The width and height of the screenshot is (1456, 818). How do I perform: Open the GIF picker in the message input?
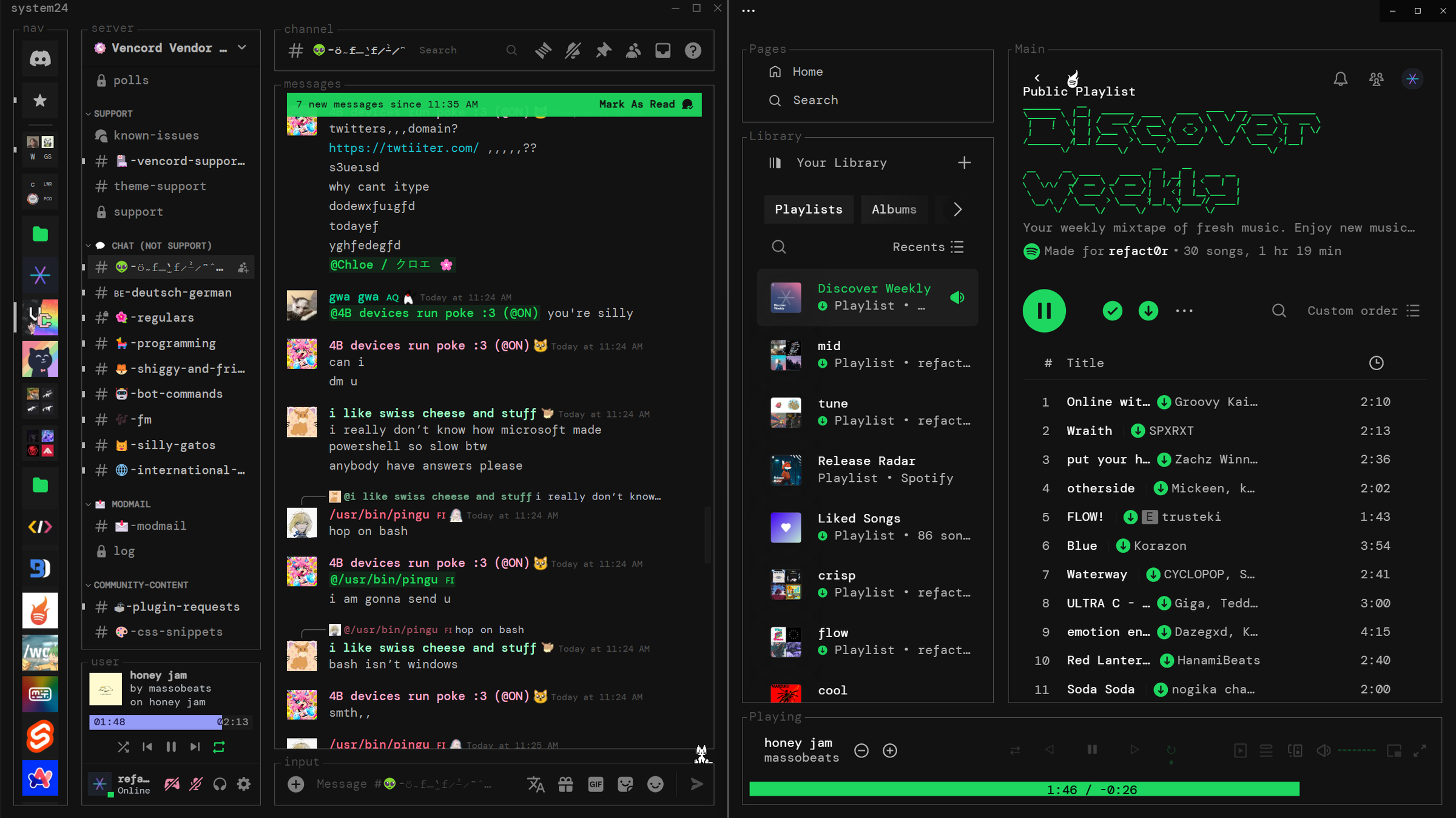point(595,784)
